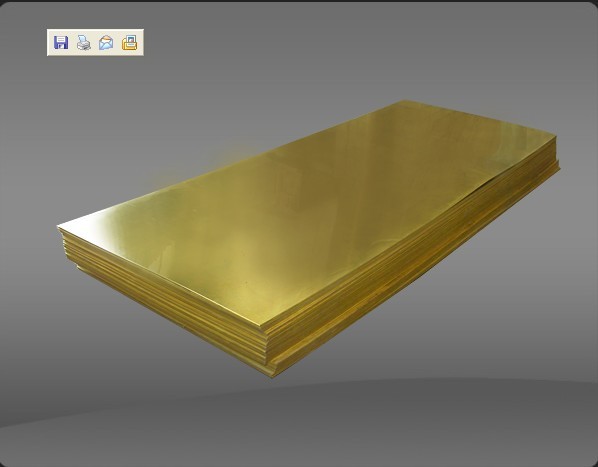598x467 pixels.
Task: Choose the open envelope mail button
Action: tap(106, 42)
